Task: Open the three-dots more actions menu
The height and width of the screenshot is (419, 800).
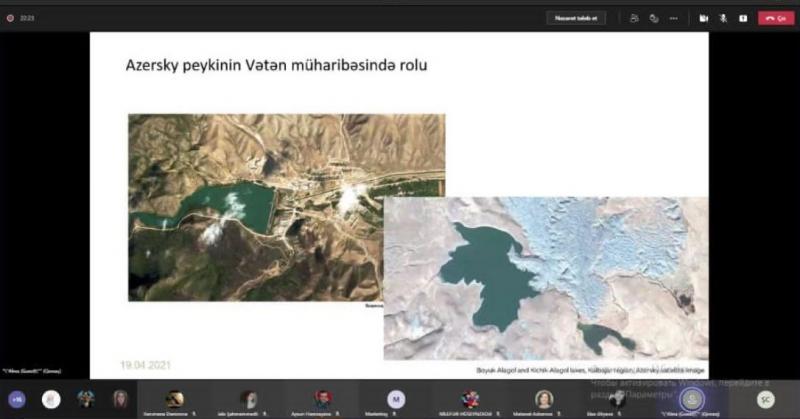Action: (673, 18)
